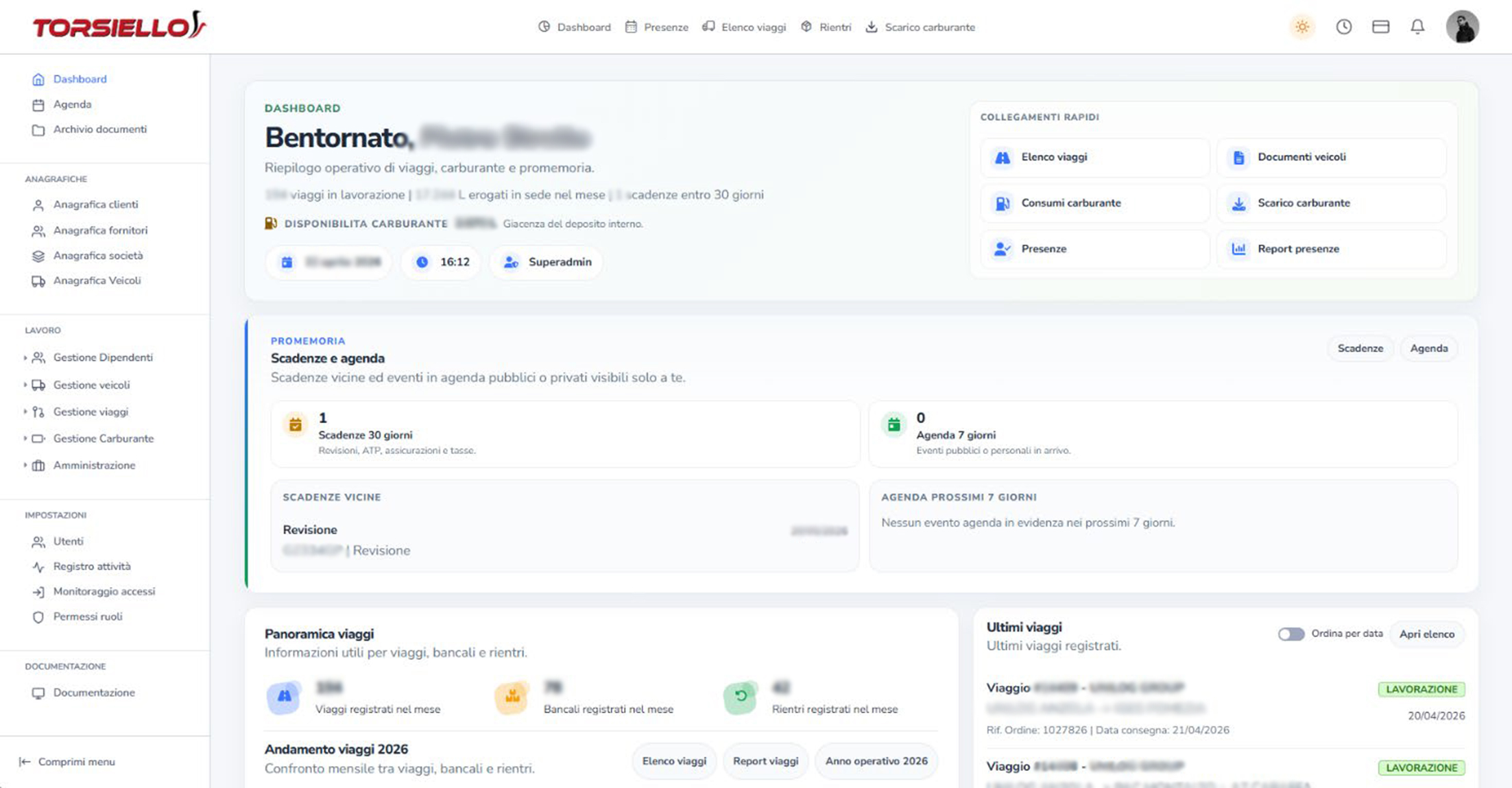Click the Scadenze button in Promemoria

click(1360, 348)
